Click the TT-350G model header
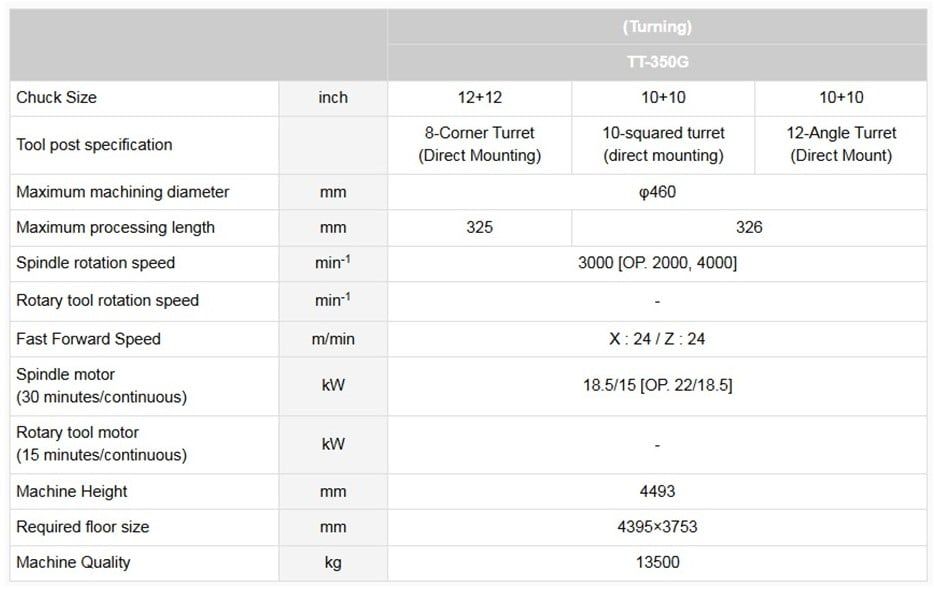934x589 pixels. click(657, 62)
